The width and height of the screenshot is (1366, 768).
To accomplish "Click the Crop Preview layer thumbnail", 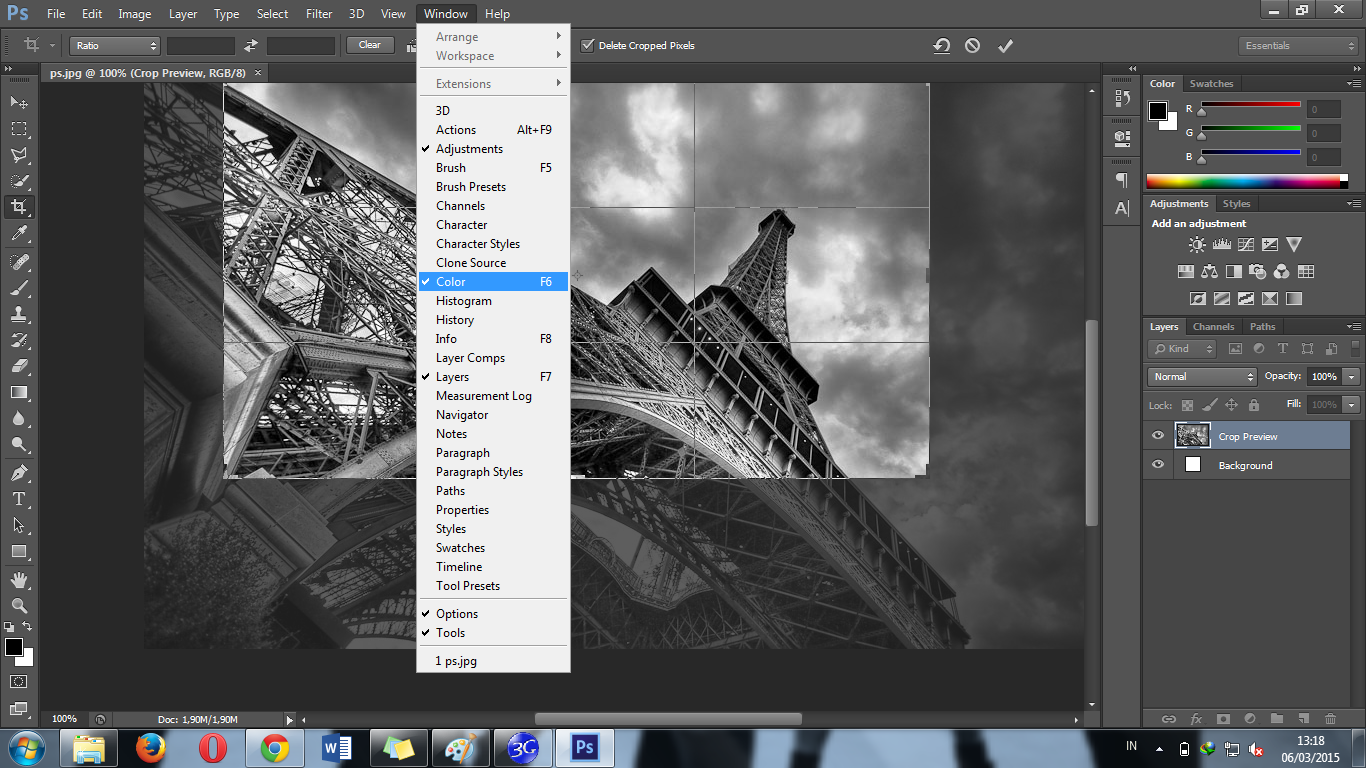I will pyautogui.click(x=1192, y=435).
